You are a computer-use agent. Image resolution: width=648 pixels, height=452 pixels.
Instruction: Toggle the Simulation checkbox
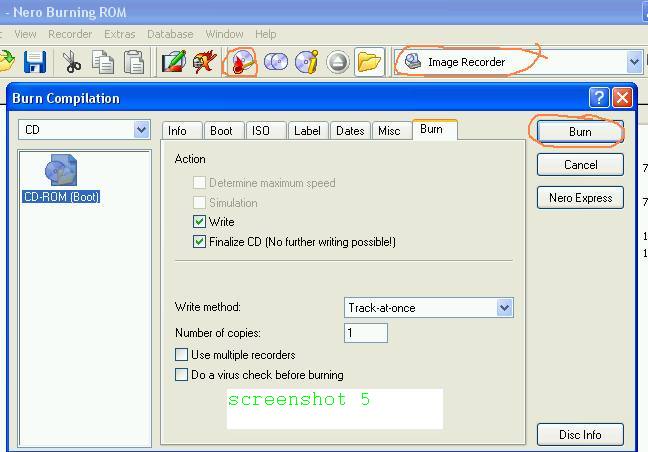tap(199, 202)
